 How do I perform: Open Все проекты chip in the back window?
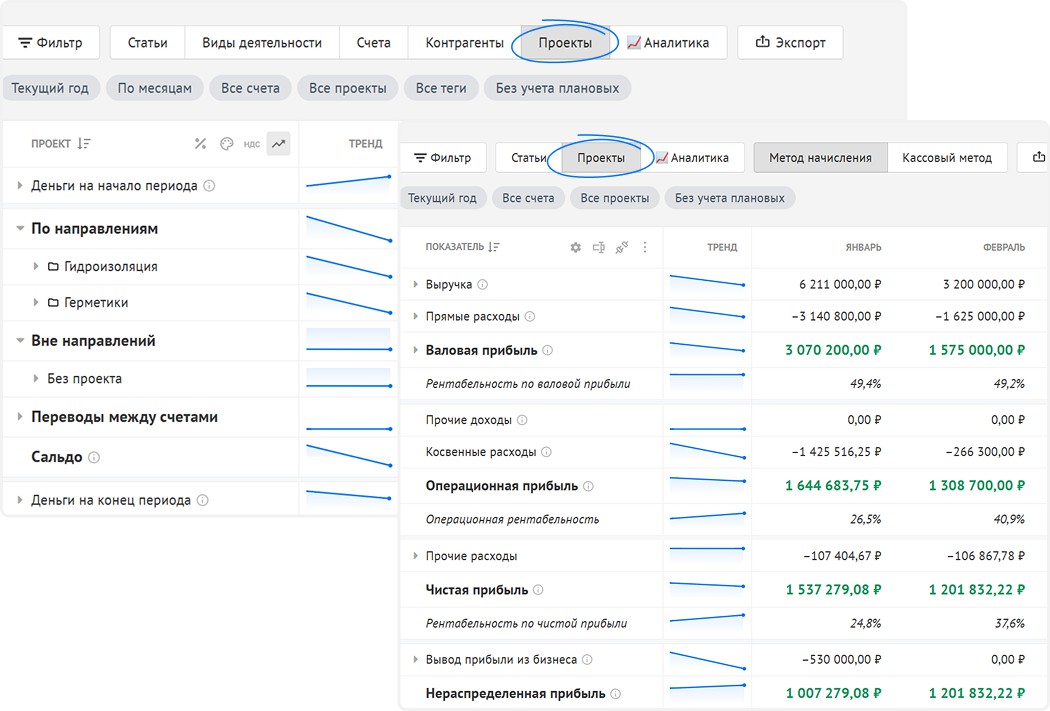[x=348, y=88]
